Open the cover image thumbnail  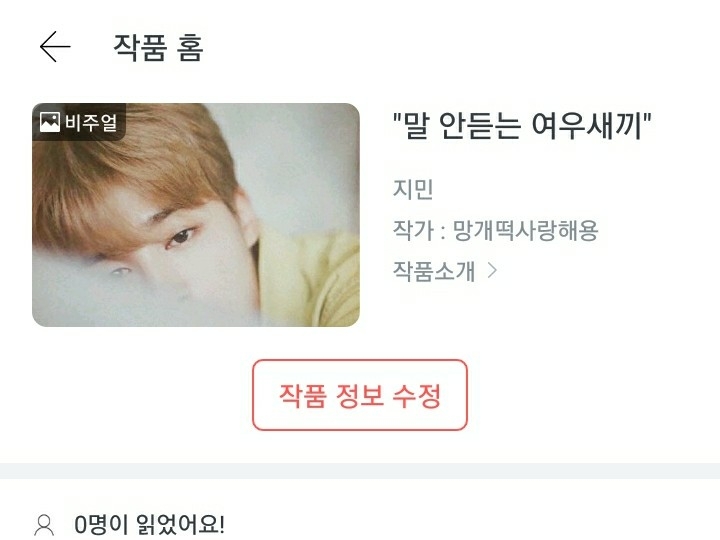tap(196, 215)
